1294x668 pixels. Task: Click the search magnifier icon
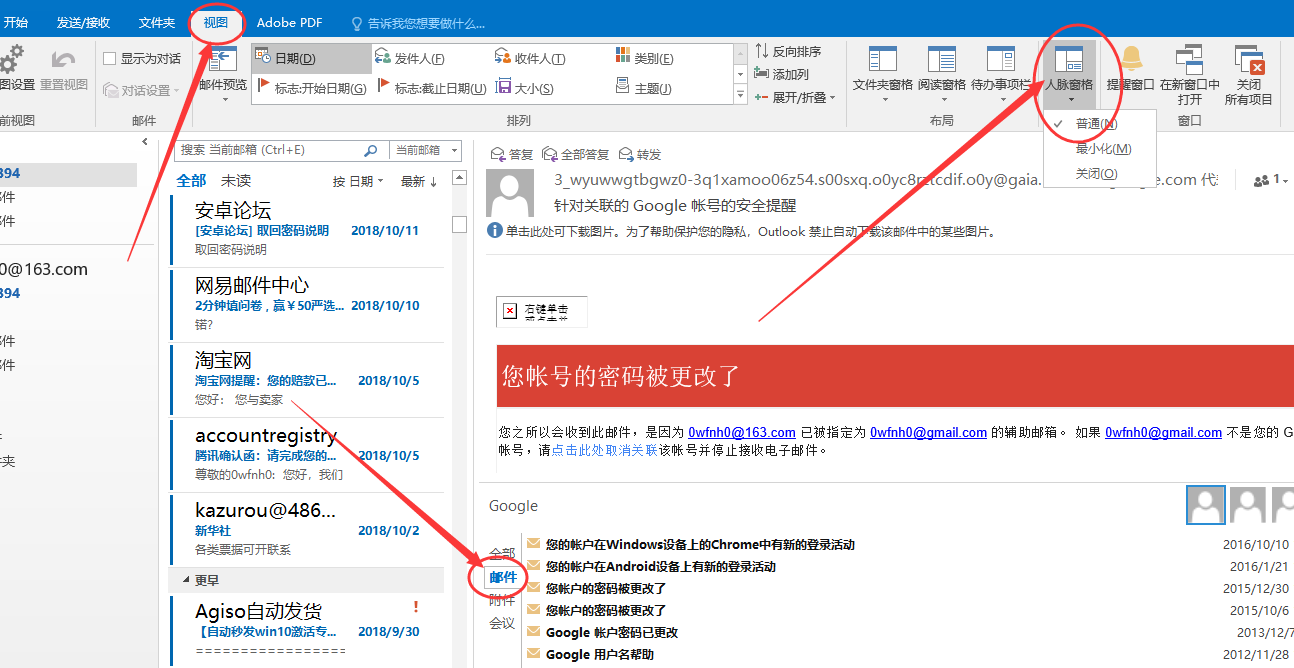click(x=370, y=150)
